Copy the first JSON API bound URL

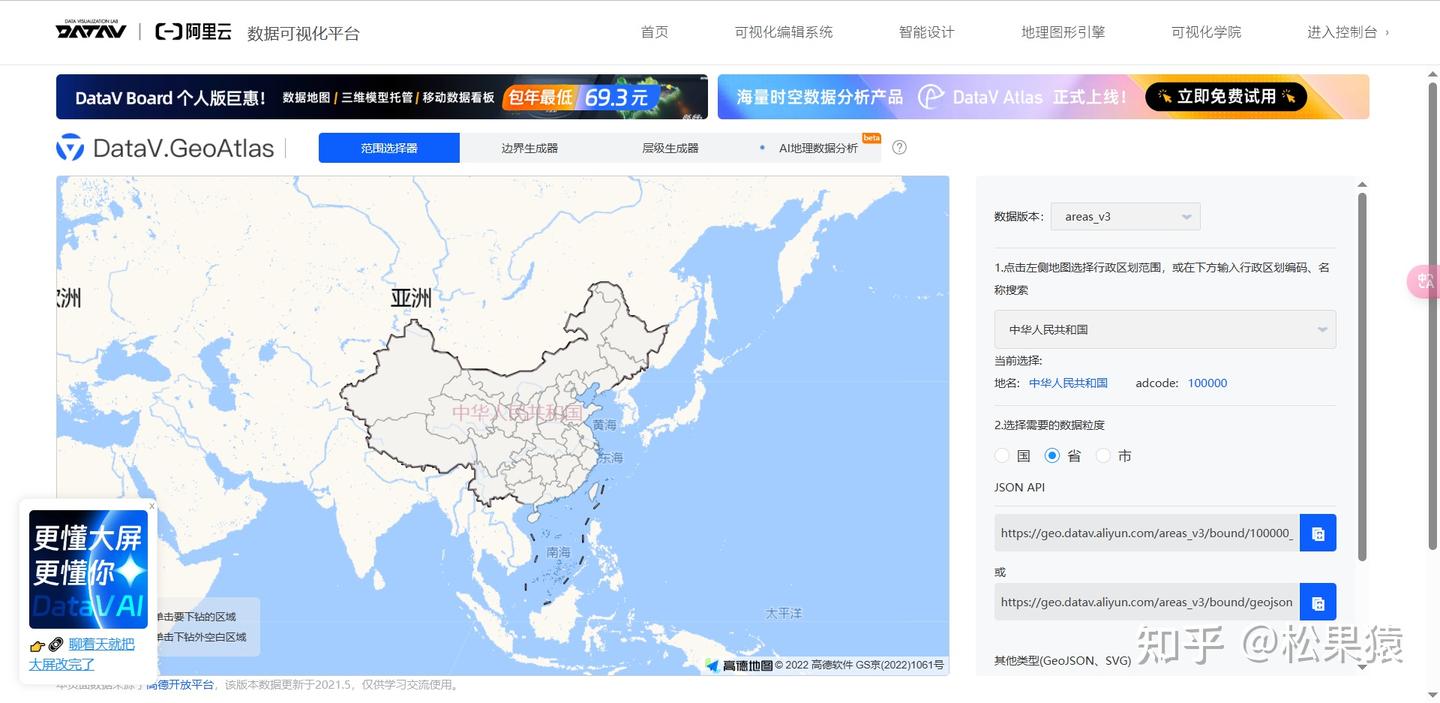pos(1317,532)
